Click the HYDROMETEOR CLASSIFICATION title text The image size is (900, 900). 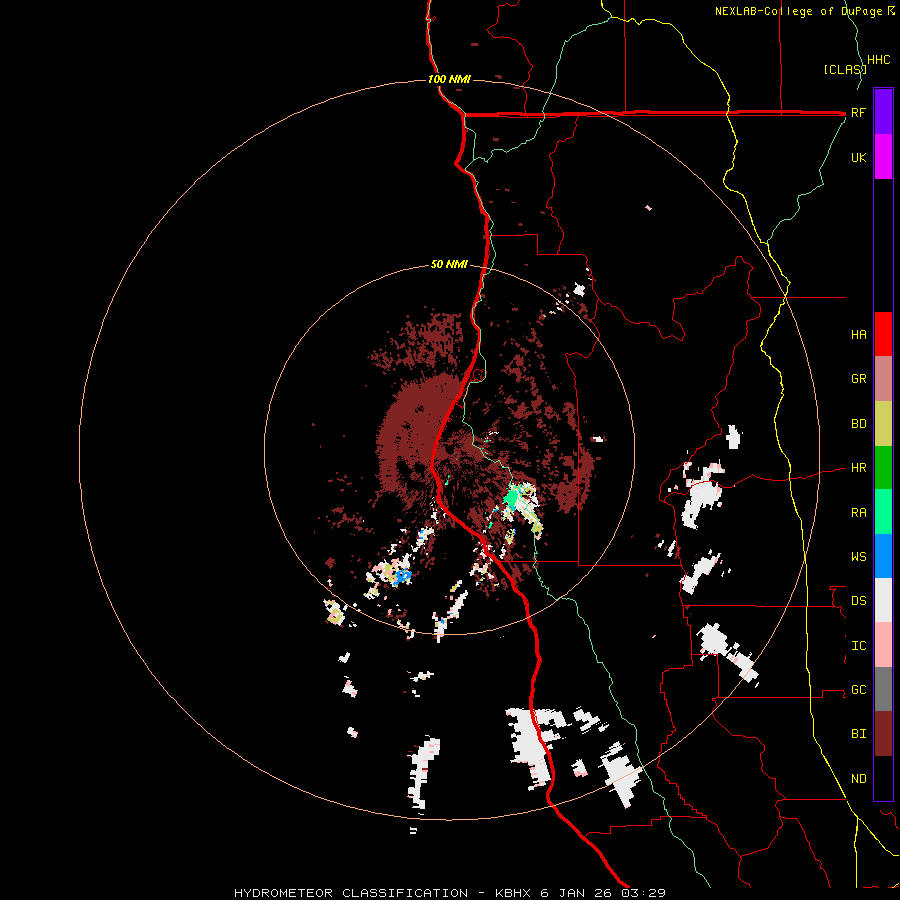pyautogui.click(x=351, y=893)
